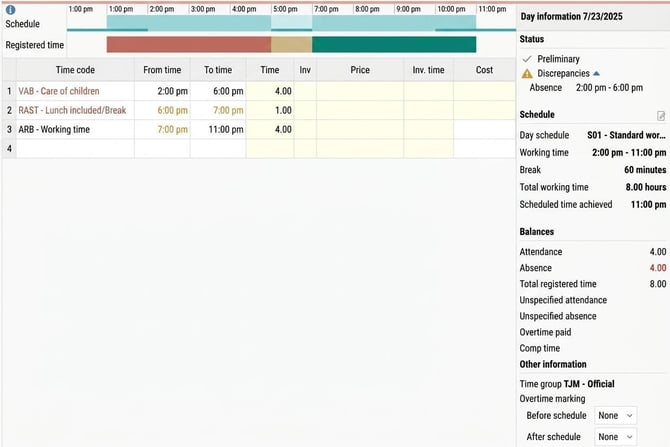Open the Schedule edit pencil icon
Viewport: 670px width, 447px height.
pyautogui.click(x=661, y=115)
